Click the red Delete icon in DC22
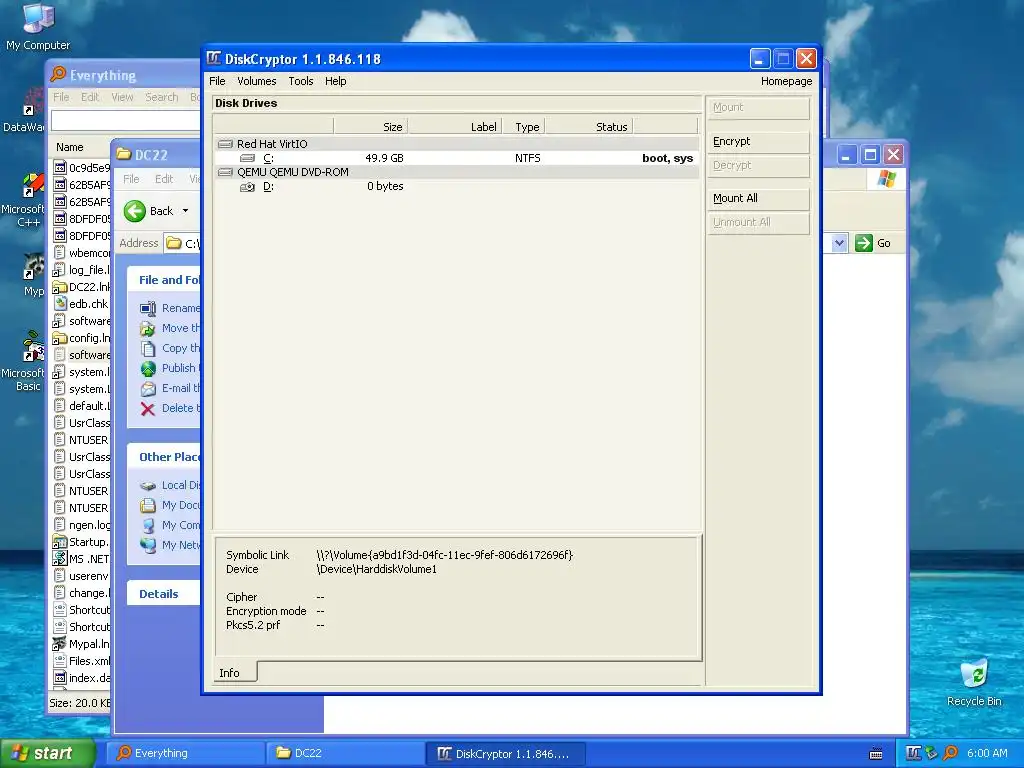 148,409
